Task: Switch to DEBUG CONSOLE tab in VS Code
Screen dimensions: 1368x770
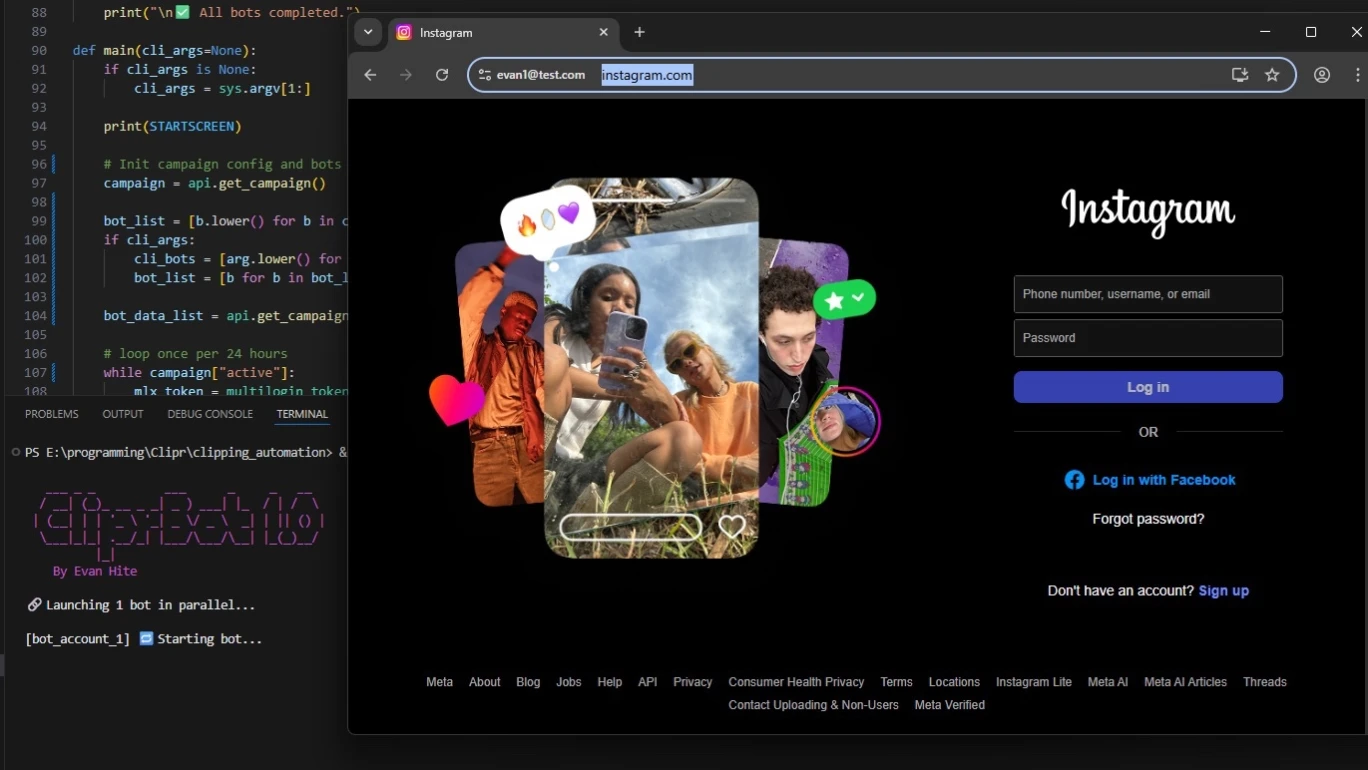Action: pos(210,414)
